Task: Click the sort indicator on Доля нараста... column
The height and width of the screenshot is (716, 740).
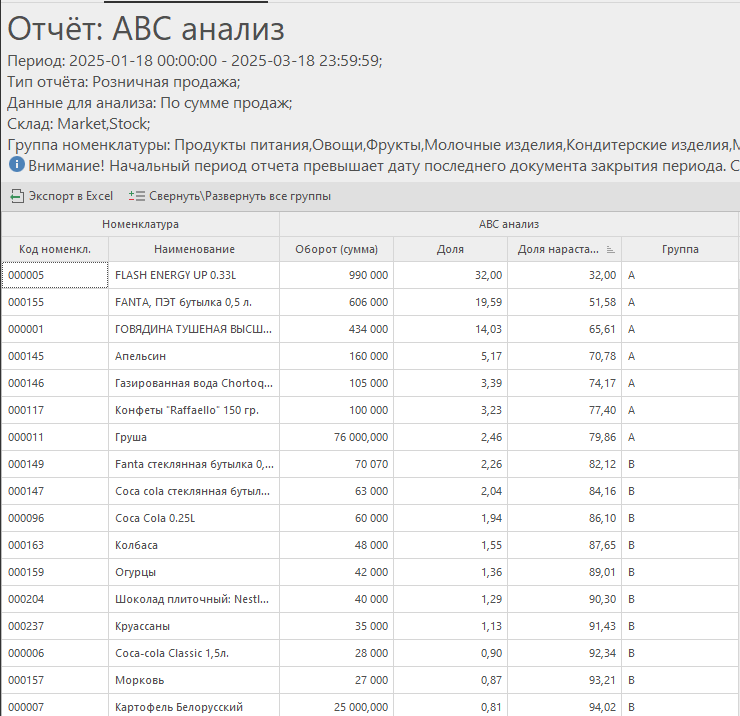Action: point(610,249)
